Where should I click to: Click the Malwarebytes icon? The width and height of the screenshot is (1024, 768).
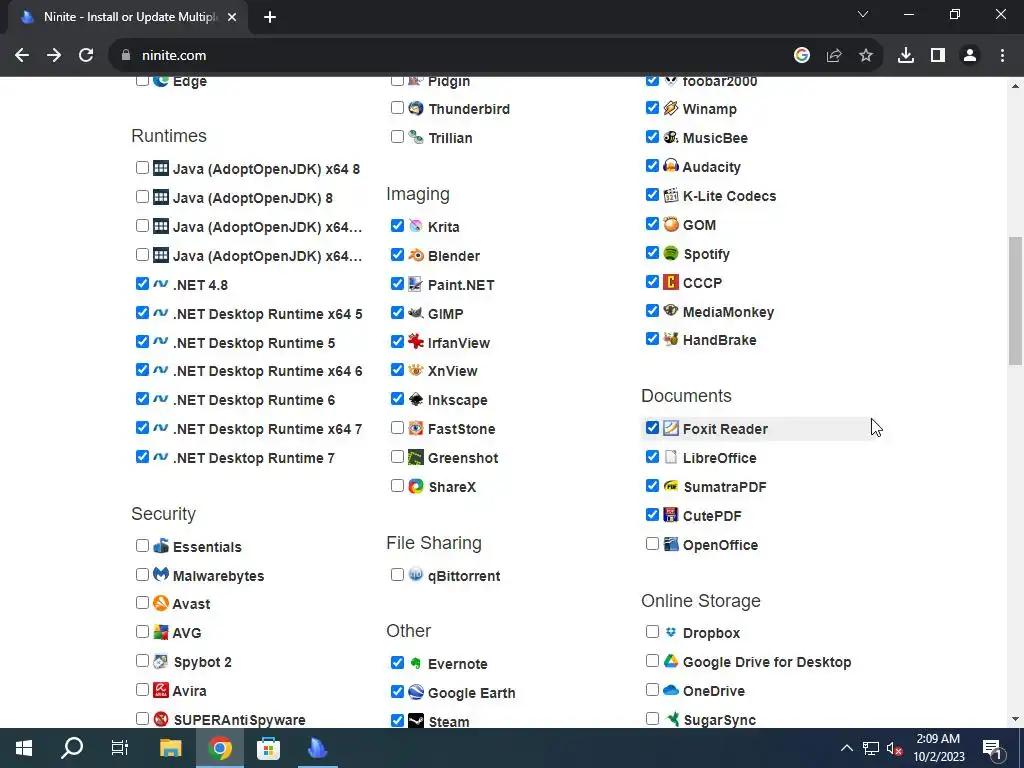(x=161, y=575)
